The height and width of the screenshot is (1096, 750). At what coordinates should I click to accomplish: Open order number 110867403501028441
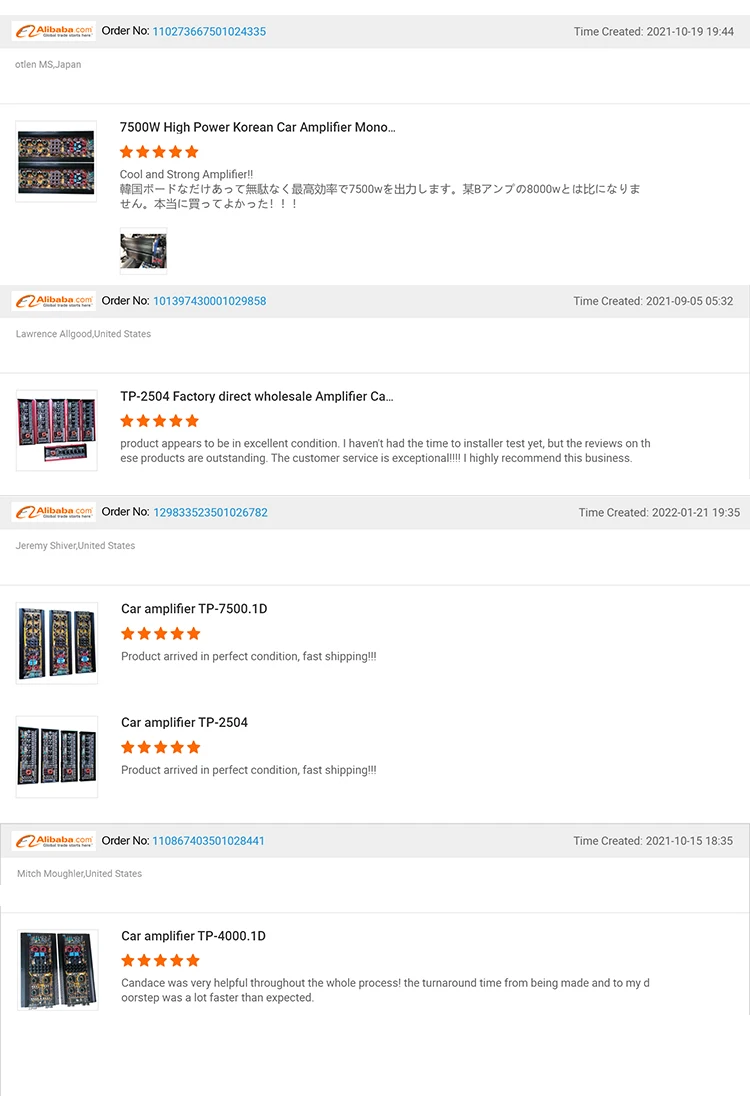point(208,841)
